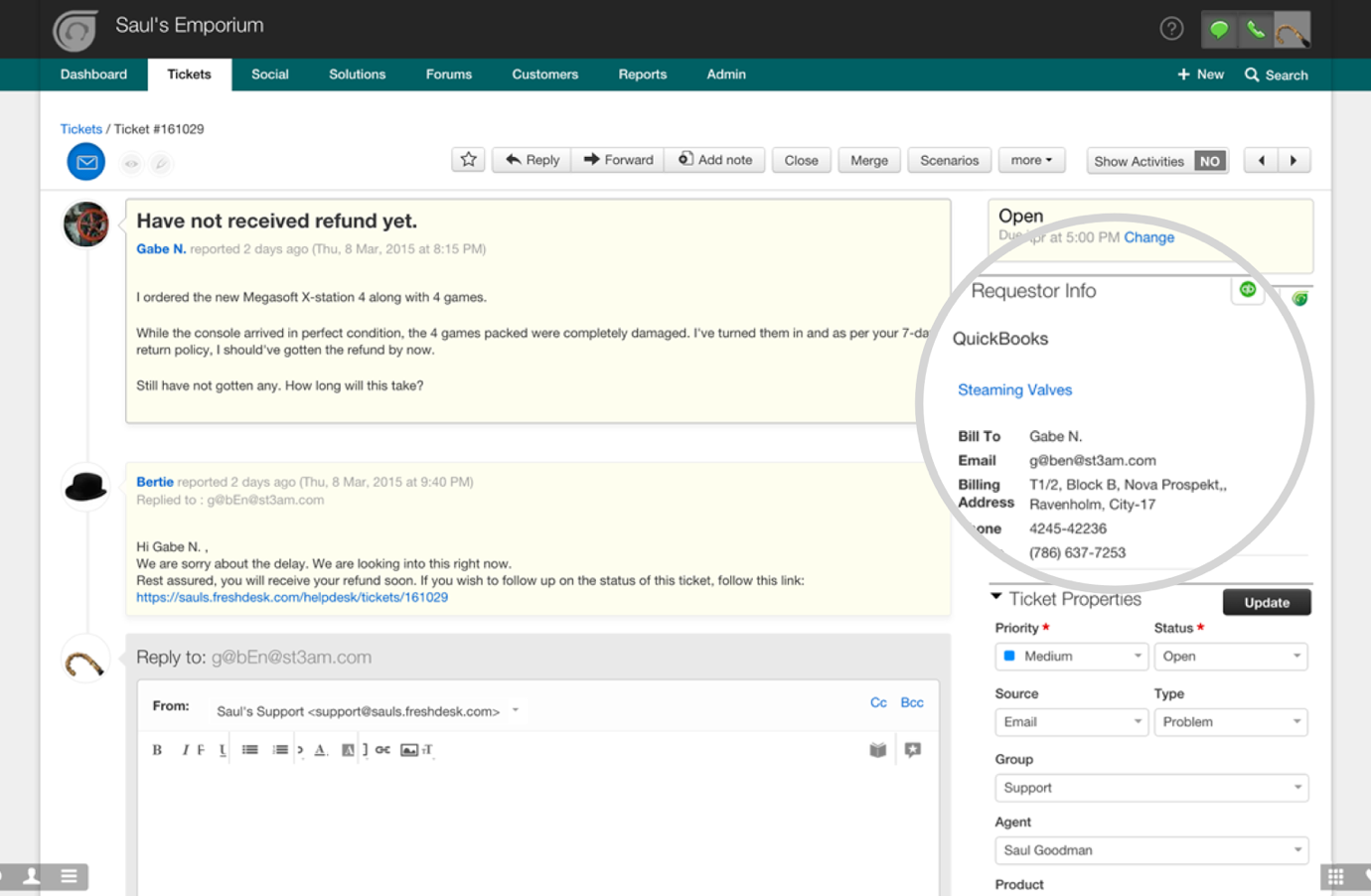The image size is (1371, 896).
Task: Switch to the Social tab
Action: [x=270, y=75]
